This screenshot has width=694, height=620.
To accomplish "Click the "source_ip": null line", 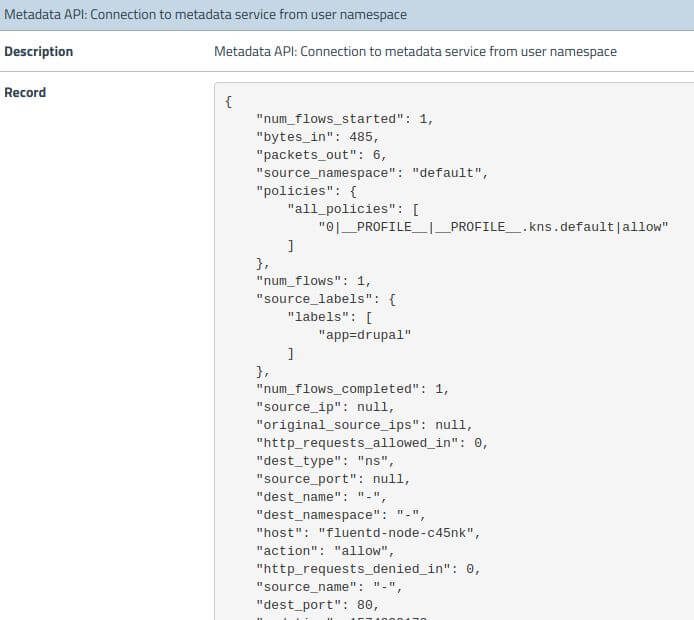I will [325, 407].
